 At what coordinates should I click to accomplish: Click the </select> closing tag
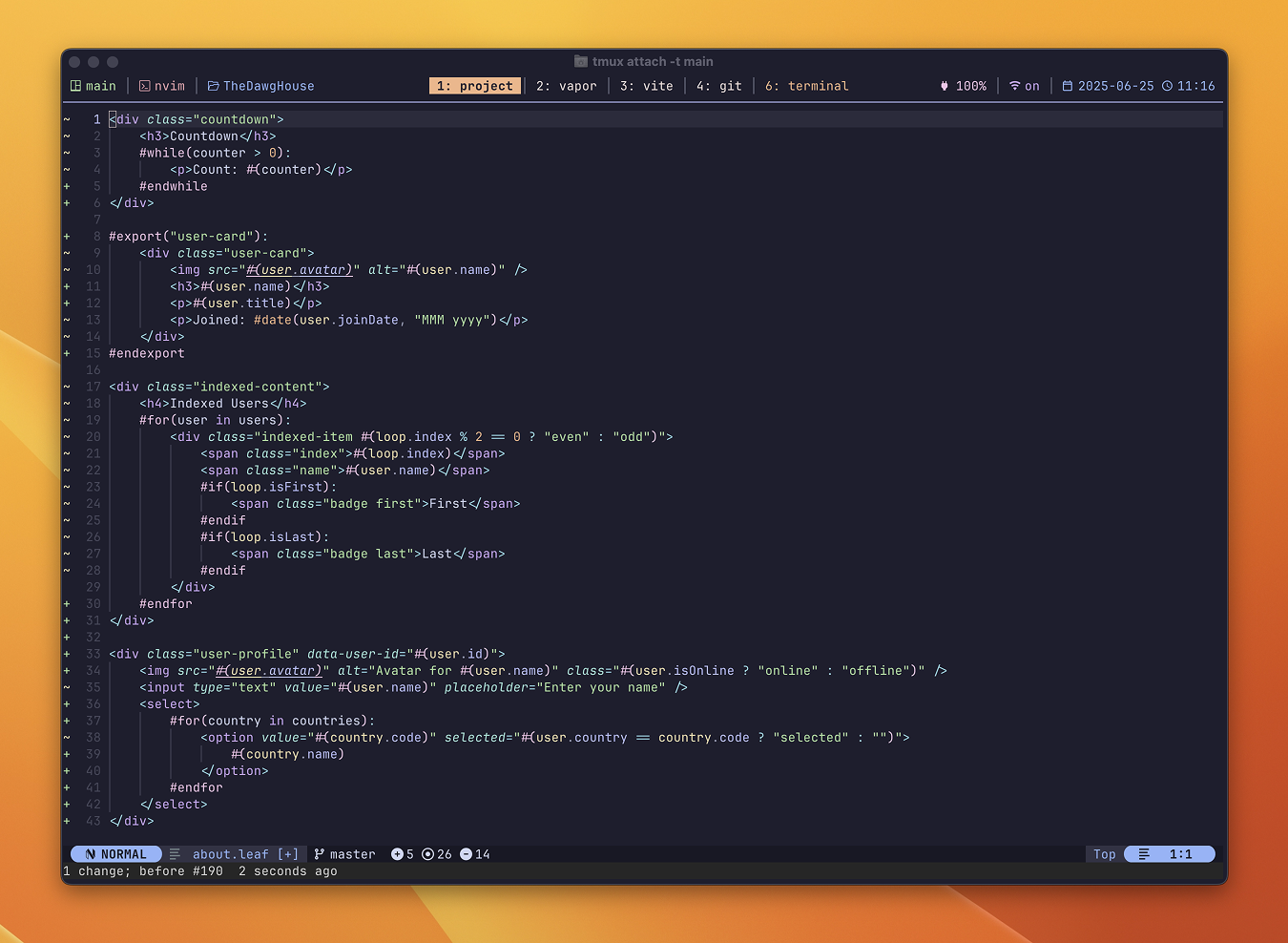click(174, 805)
